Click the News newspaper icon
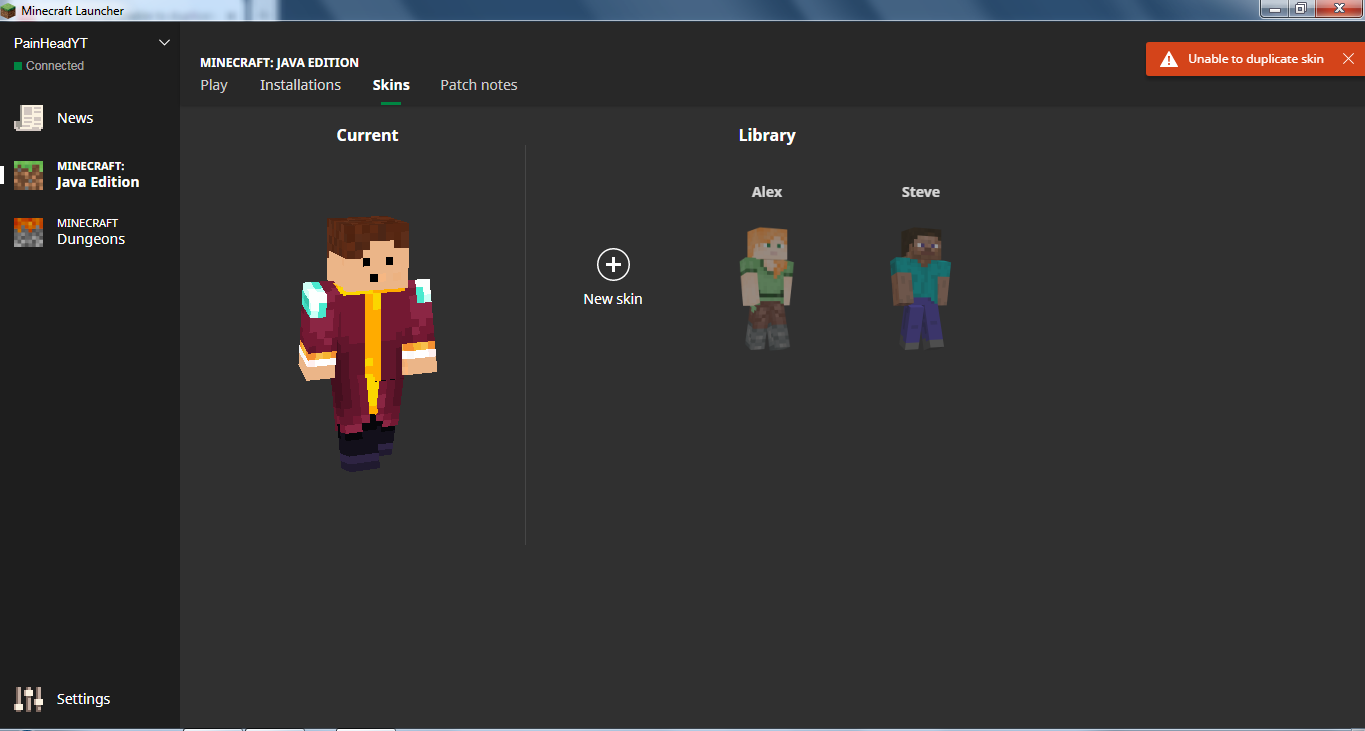 pyautogui.click(x=28, y=118)
